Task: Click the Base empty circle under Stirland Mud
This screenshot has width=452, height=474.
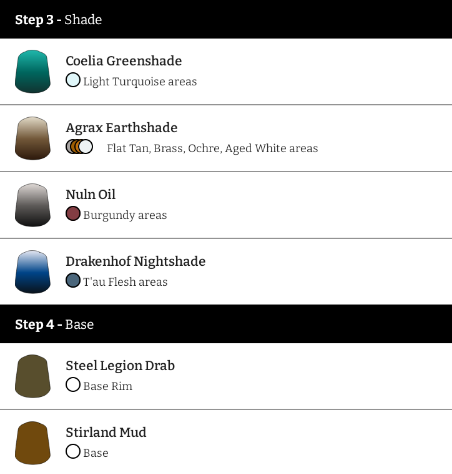Action: pos(73,452)
